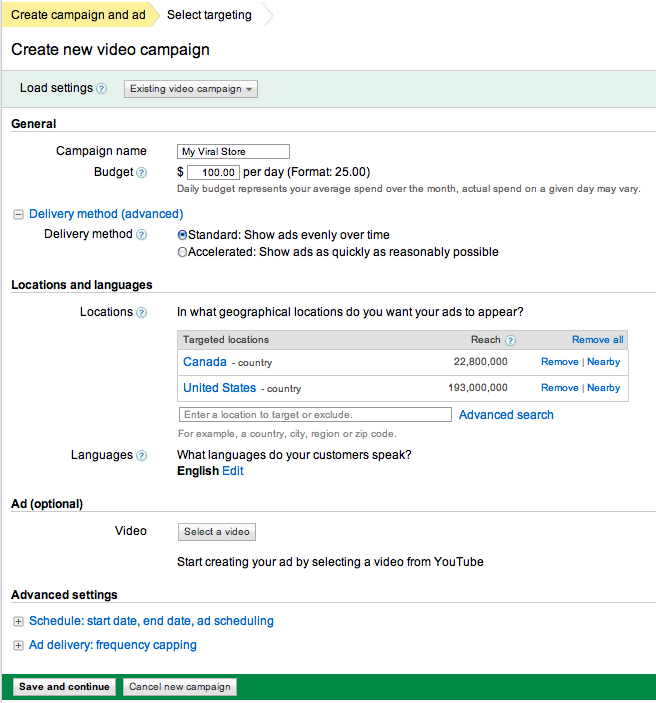Open Existing video campaign dropdown
Image resolution: width=656 pixels, height=703 pixels.
click(x=191, y=89)
